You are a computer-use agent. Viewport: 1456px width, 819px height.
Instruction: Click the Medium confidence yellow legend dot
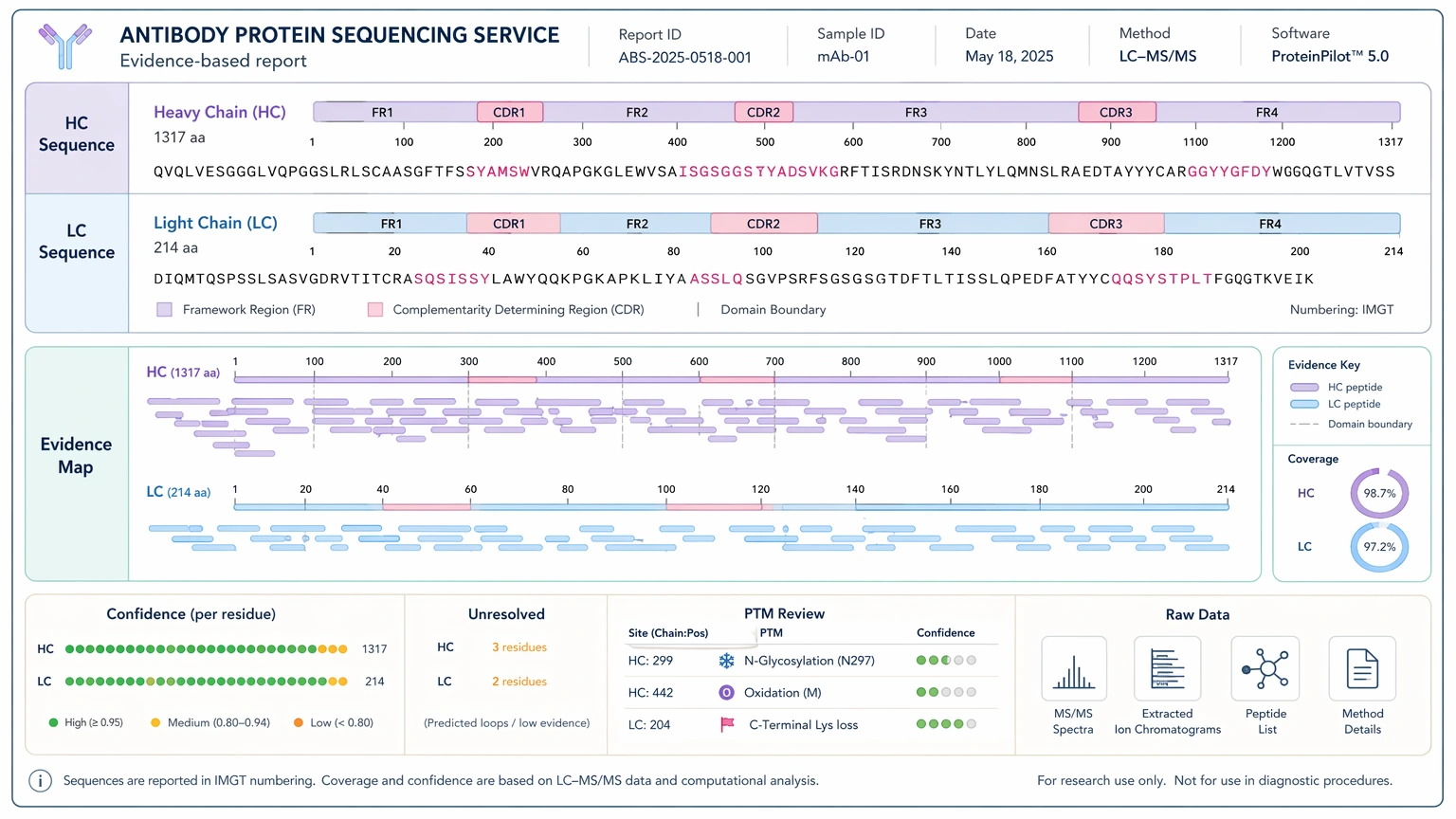(155, 722)
